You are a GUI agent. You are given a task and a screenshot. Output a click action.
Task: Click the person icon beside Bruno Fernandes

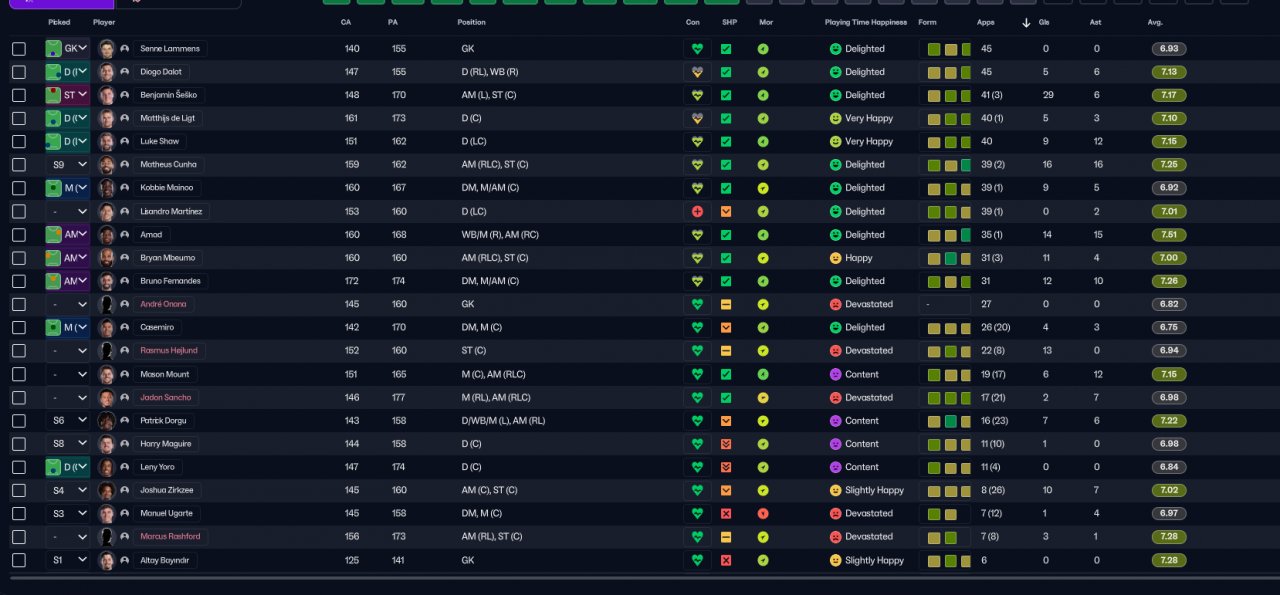click(x=124, y=281)
